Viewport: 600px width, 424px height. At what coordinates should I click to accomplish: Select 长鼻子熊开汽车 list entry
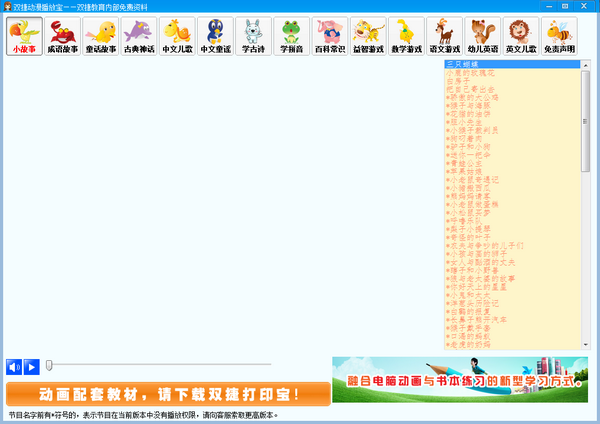click(512, 320)
